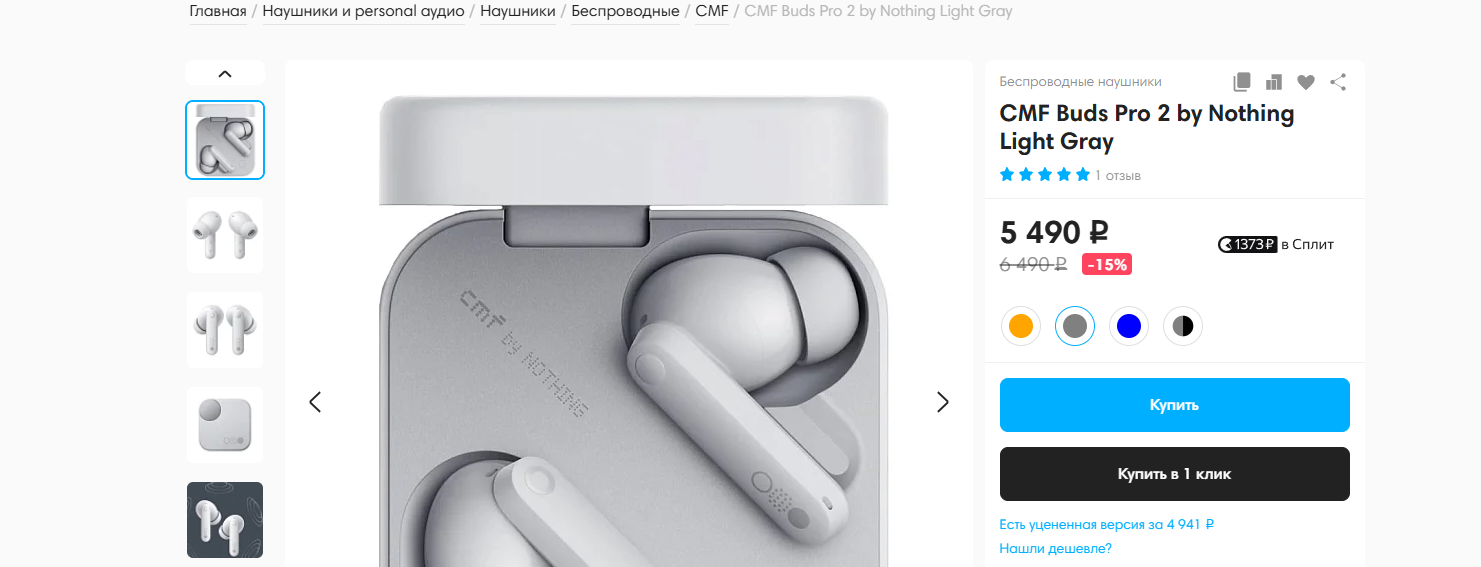Click the Split payment 1373 ₽ badge
The image size is (1481, 567).
pos(1248,244)
